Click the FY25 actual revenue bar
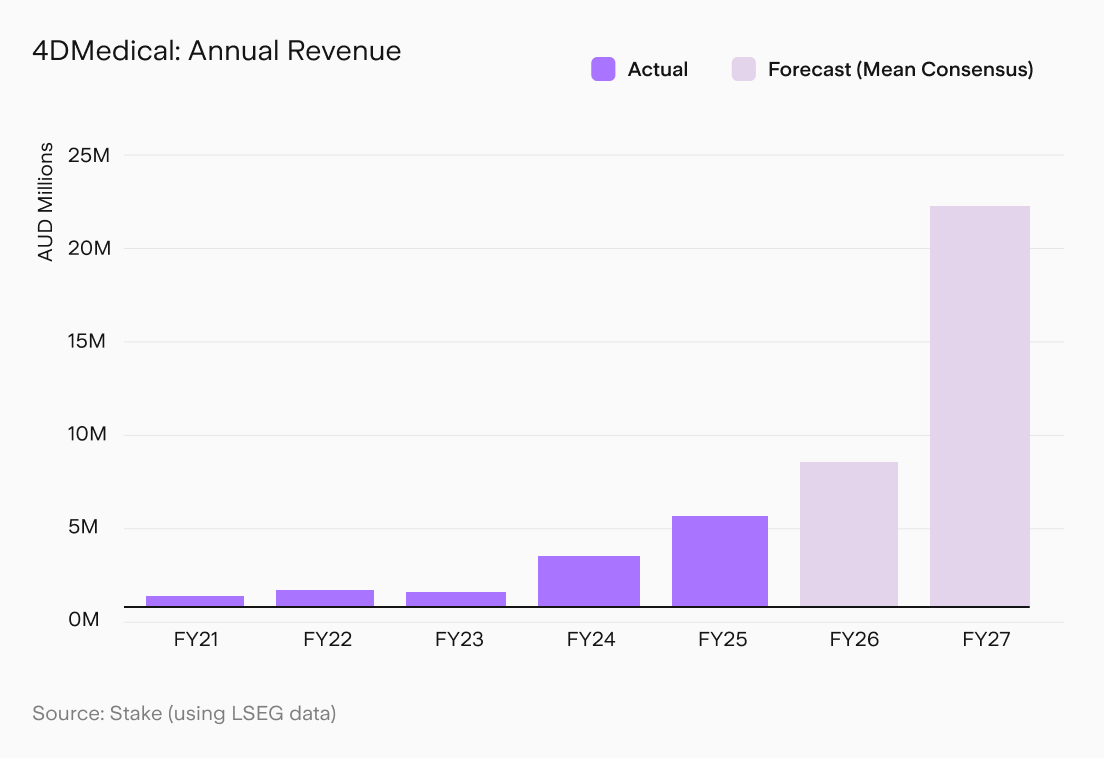1104x758 pixels. 720,561
